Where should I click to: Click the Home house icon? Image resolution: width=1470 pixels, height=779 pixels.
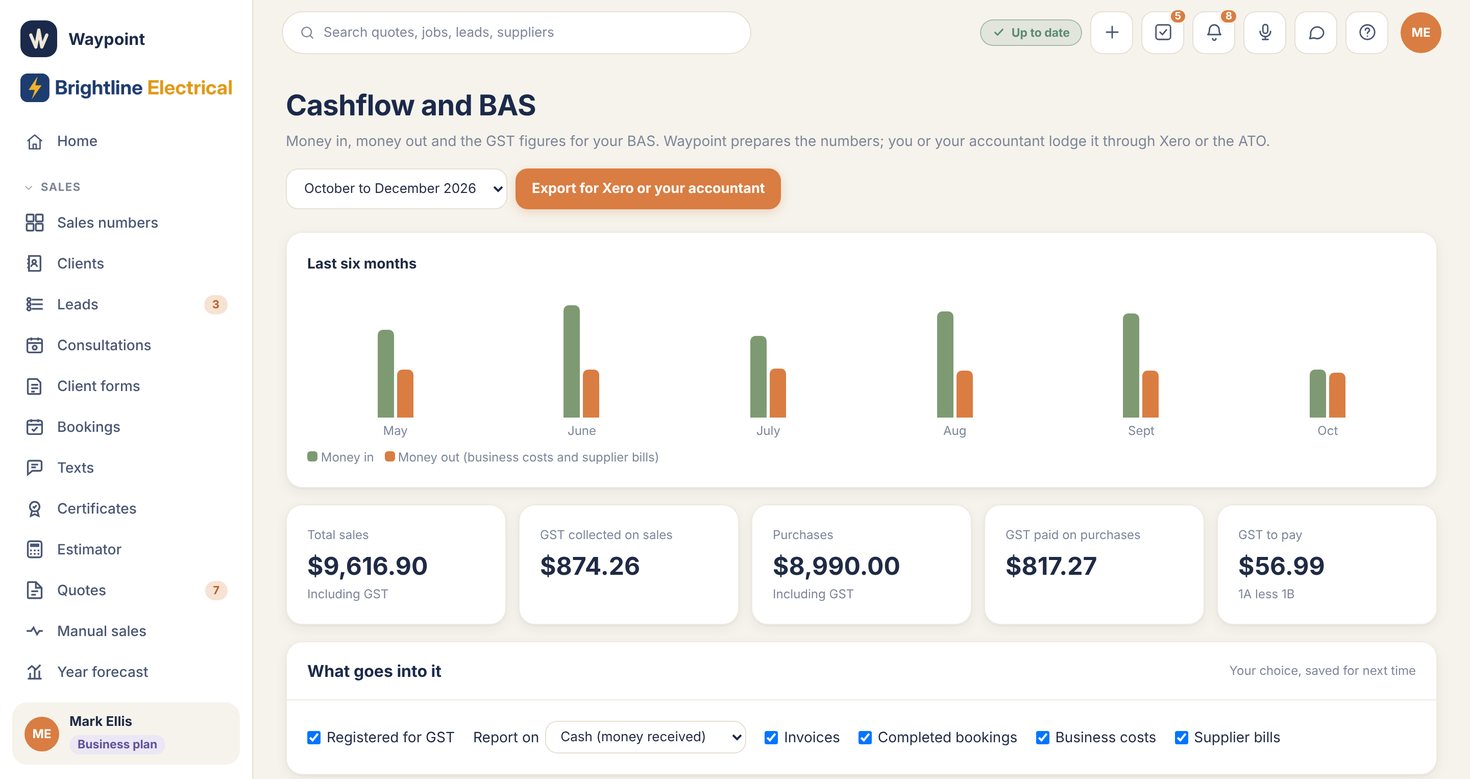click(35, 141)
